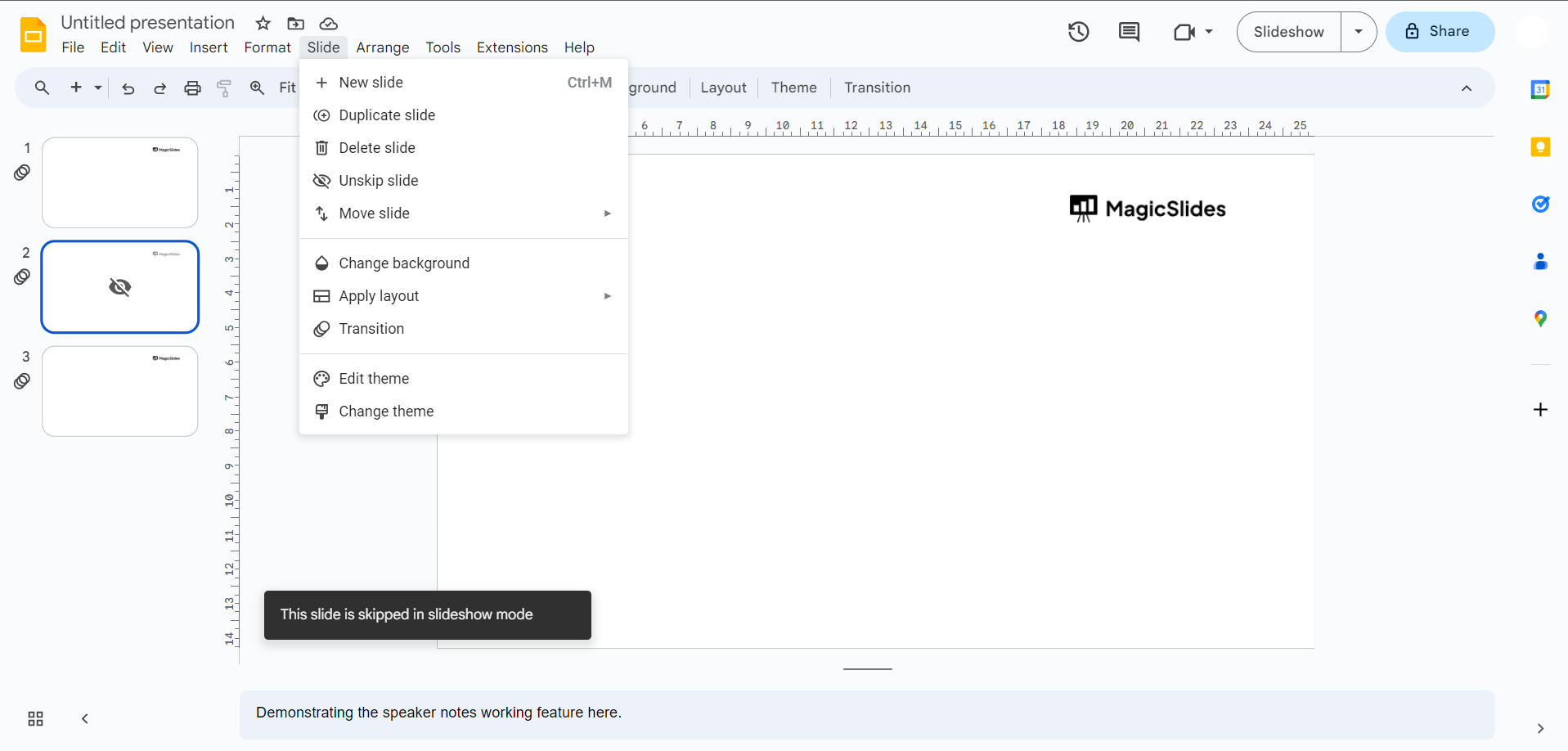Open Google Keep in side panel
Screen dimensions: 1568x751
(x=1540, y=147)
